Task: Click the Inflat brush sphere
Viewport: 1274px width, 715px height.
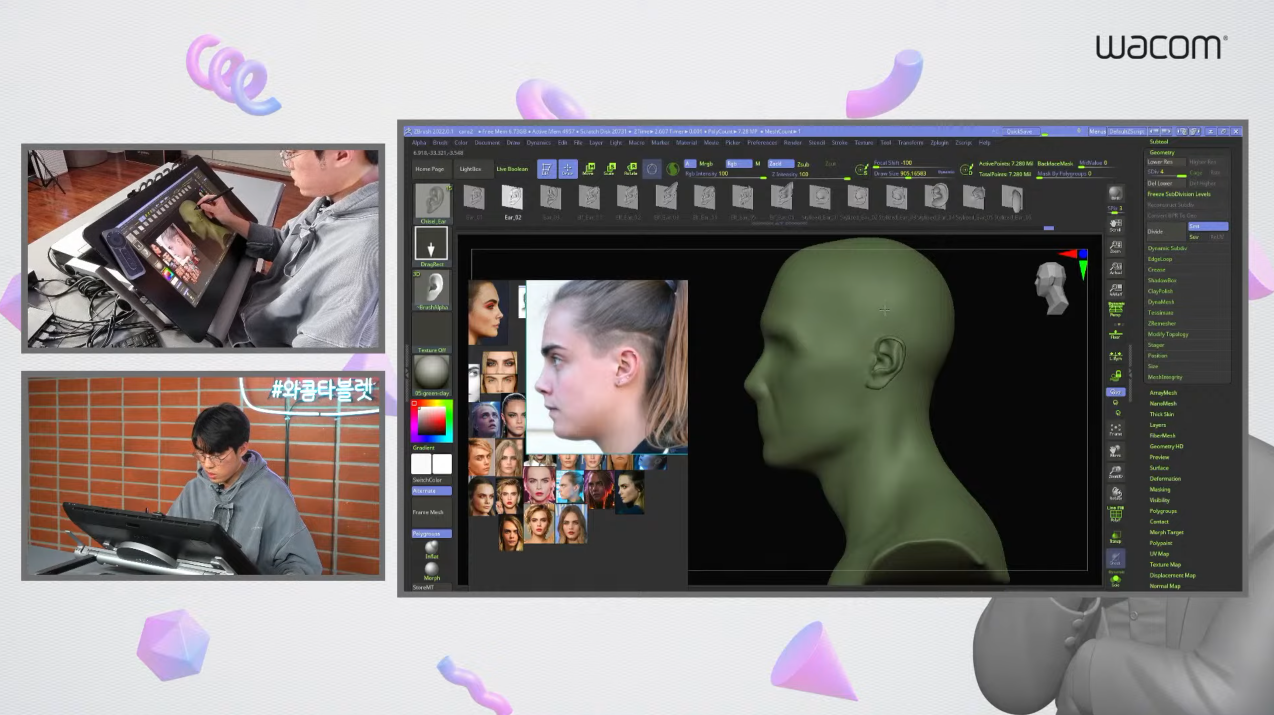Action: (432, 550)
